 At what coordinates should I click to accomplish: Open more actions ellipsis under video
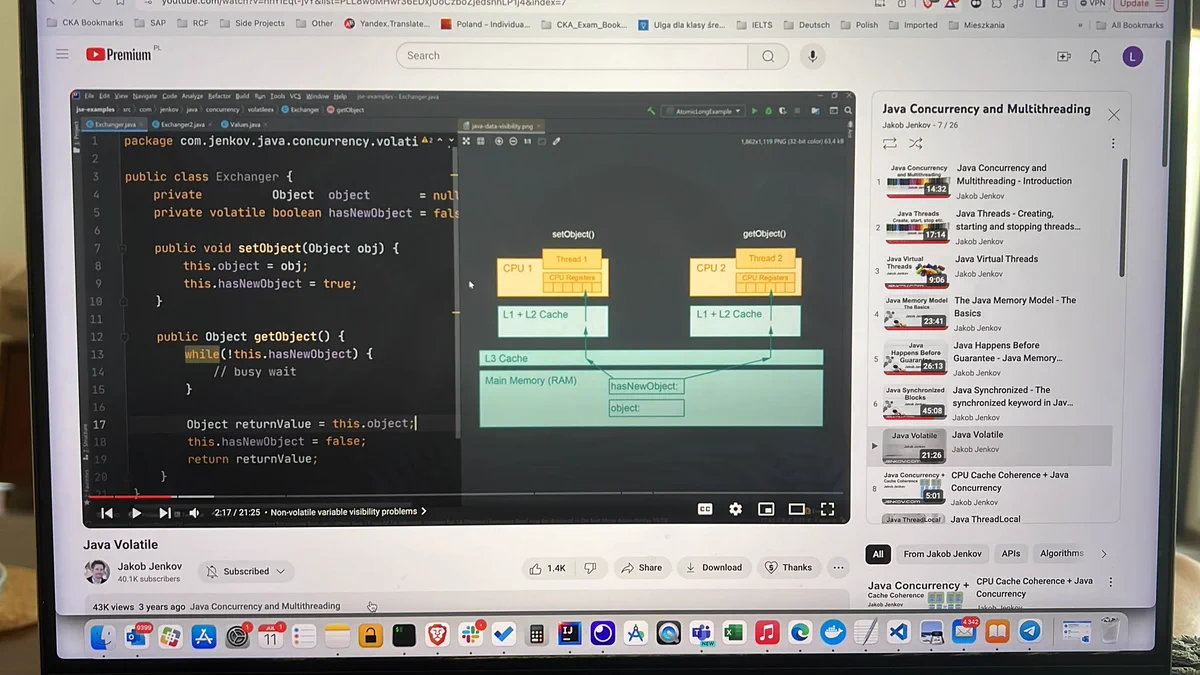[x=838, y=567]
